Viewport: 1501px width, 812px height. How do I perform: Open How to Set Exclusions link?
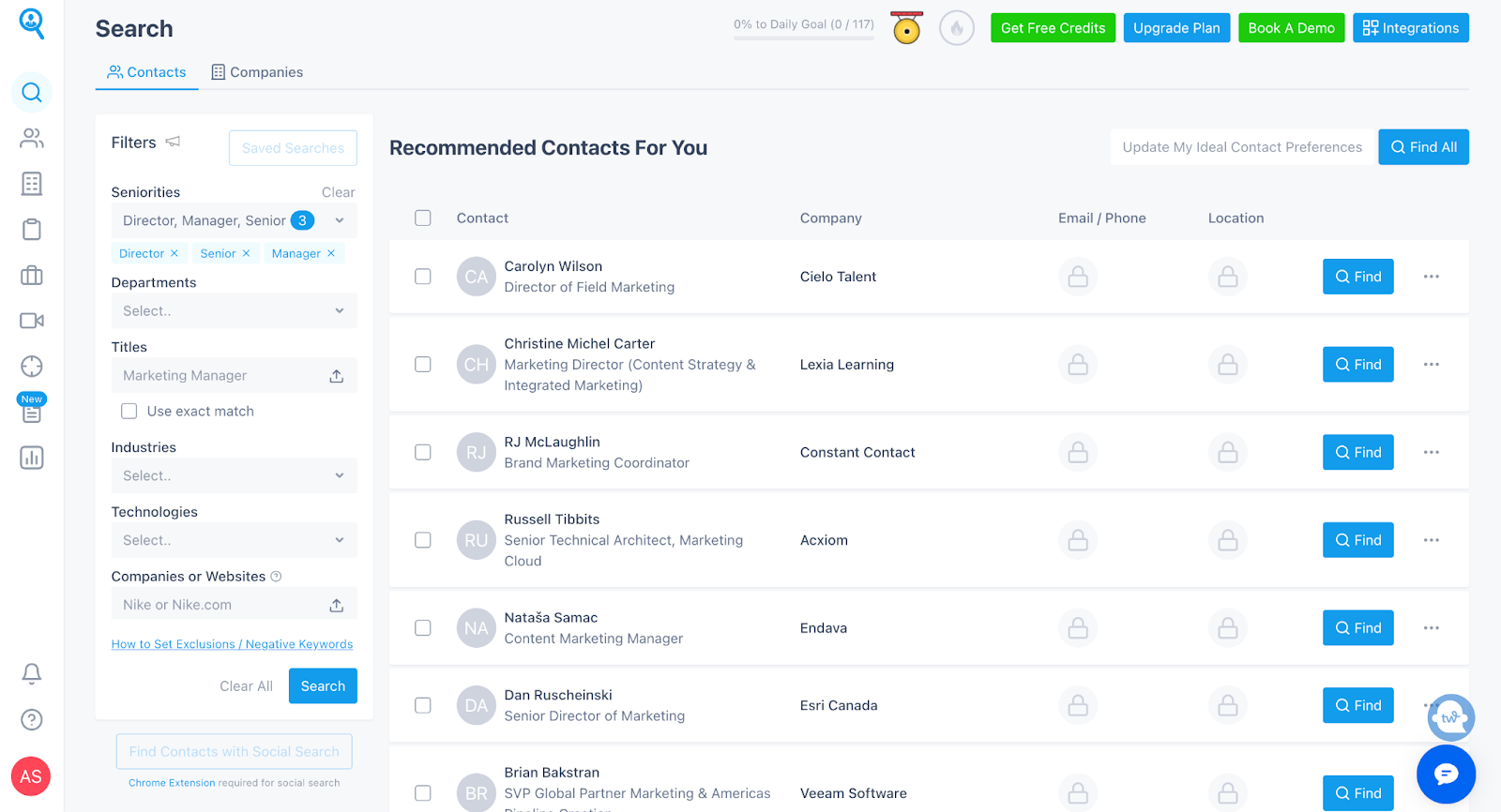(x=232, y=644)
